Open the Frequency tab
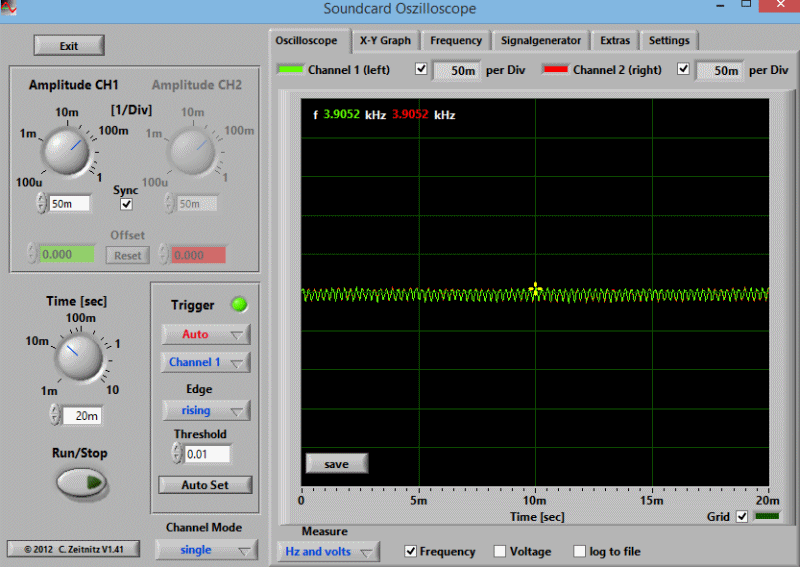The width and height of the screenshot is (800, 567). click(x=456, y=40)
